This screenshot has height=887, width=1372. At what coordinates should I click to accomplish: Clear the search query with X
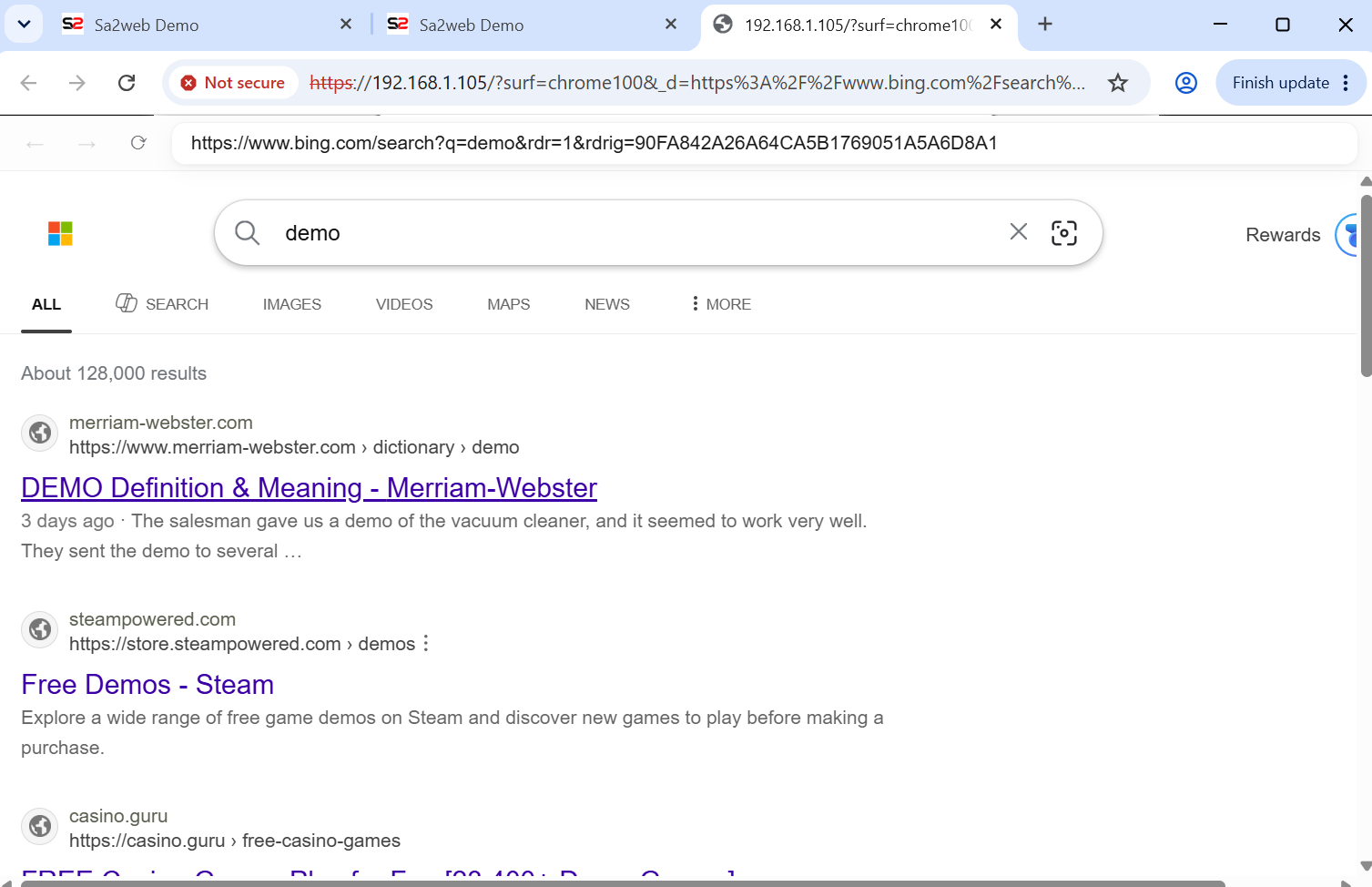point(1019,232)
